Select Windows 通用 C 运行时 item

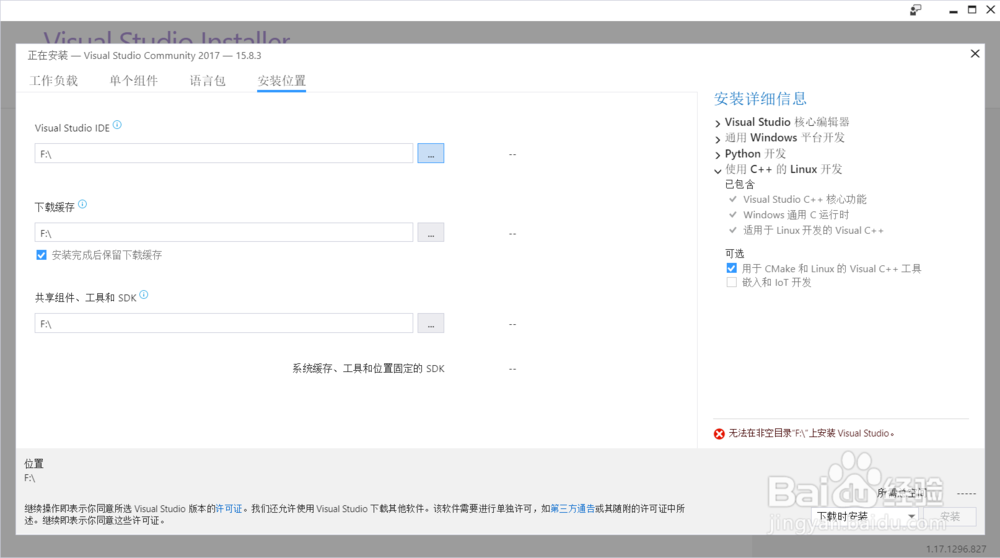coord(795,215)
